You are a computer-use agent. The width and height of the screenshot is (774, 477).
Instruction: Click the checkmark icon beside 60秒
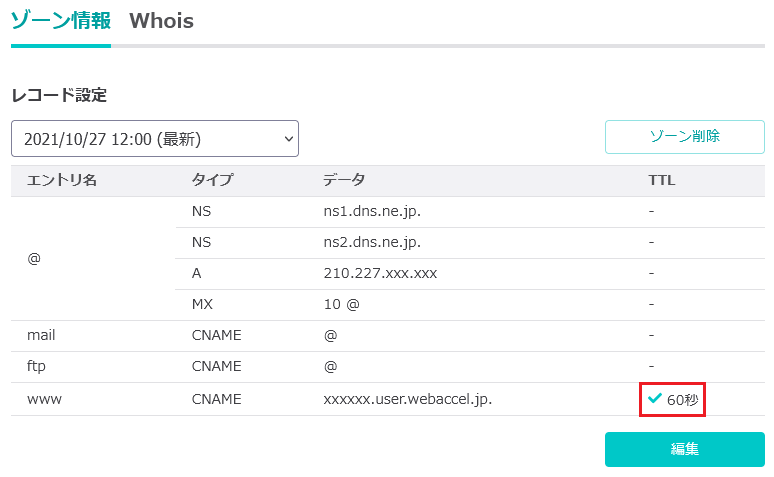(655, 398)
